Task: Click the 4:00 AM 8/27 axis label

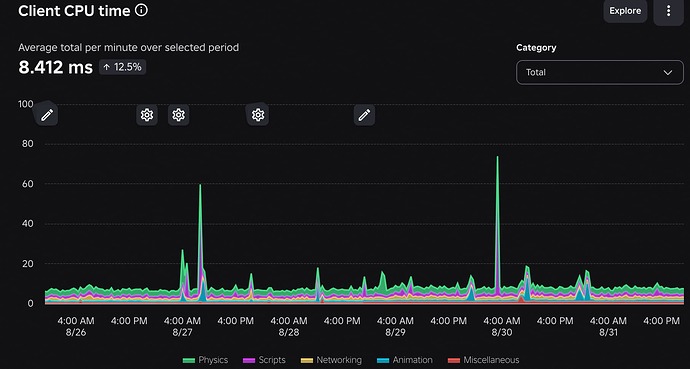Action: coord(182,326)
